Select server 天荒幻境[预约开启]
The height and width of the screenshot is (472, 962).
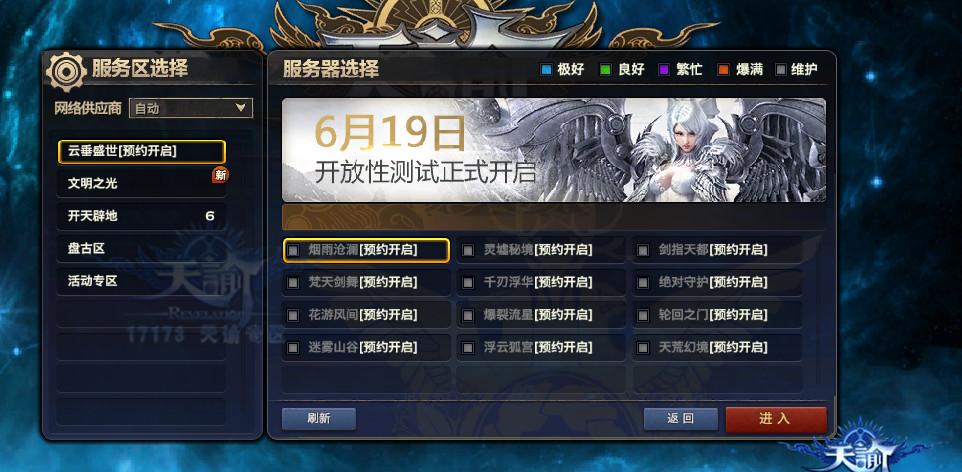pos(717,347)
